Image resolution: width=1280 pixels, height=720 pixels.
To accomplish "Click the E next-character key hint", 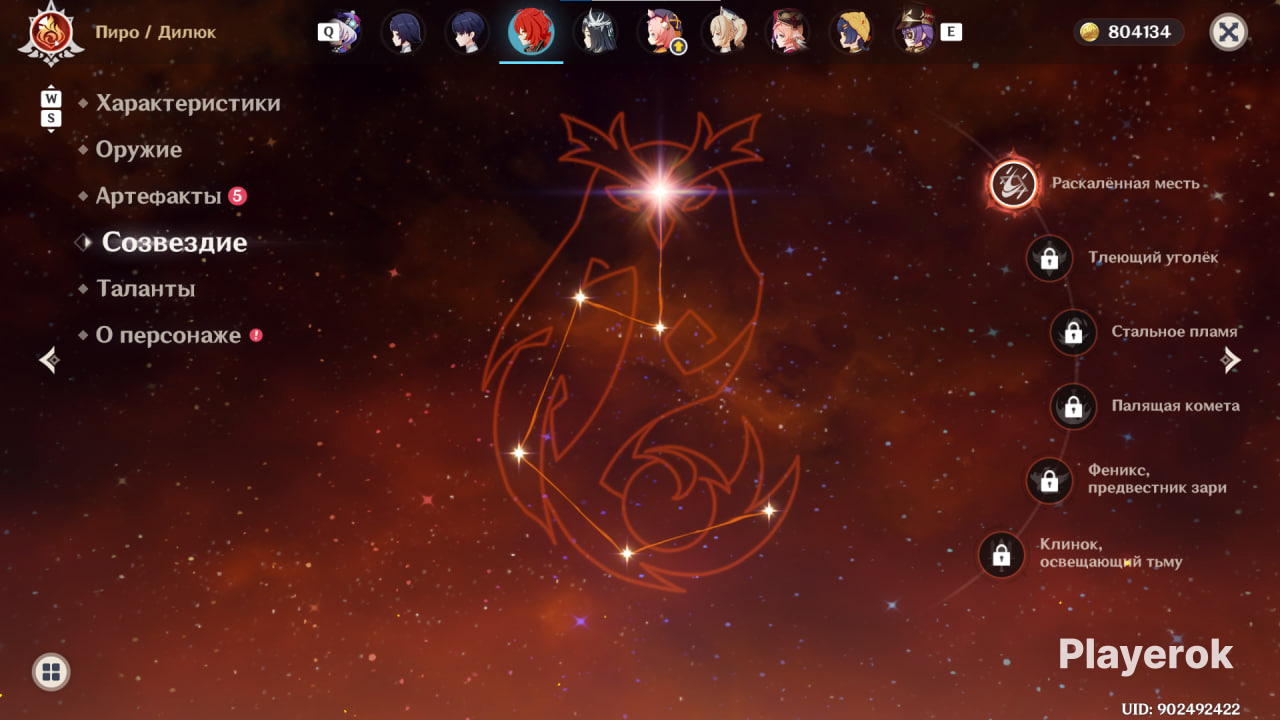I will coord(951,32).
